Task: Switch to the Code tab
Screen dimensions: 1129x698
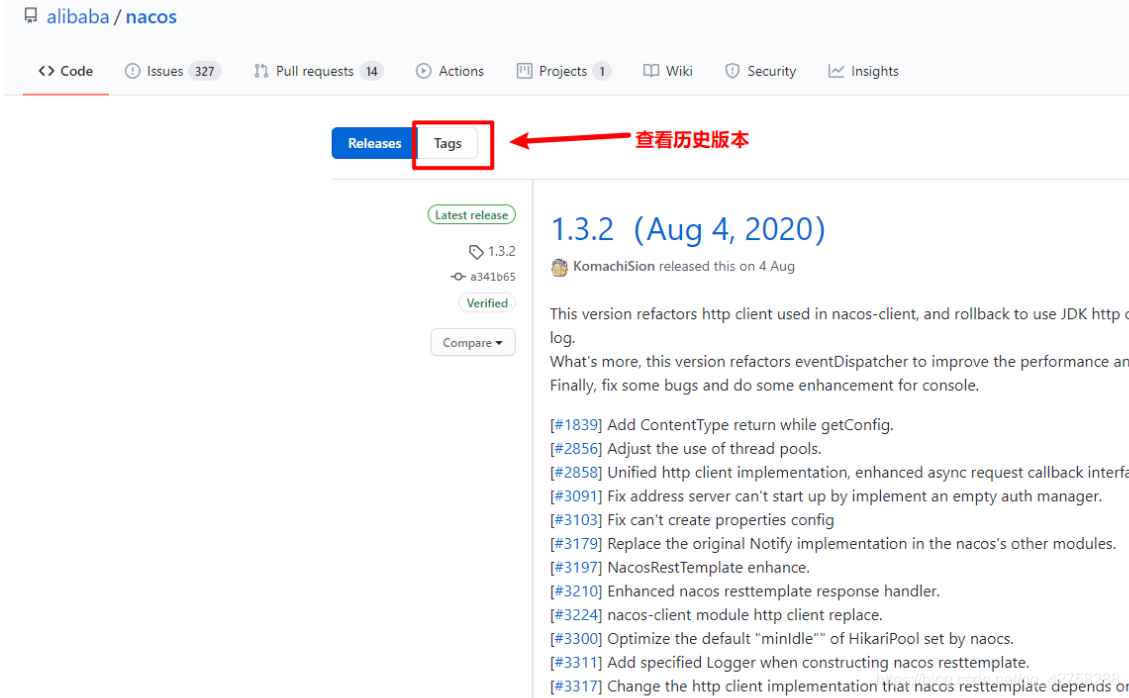Action: pos(66,71)
